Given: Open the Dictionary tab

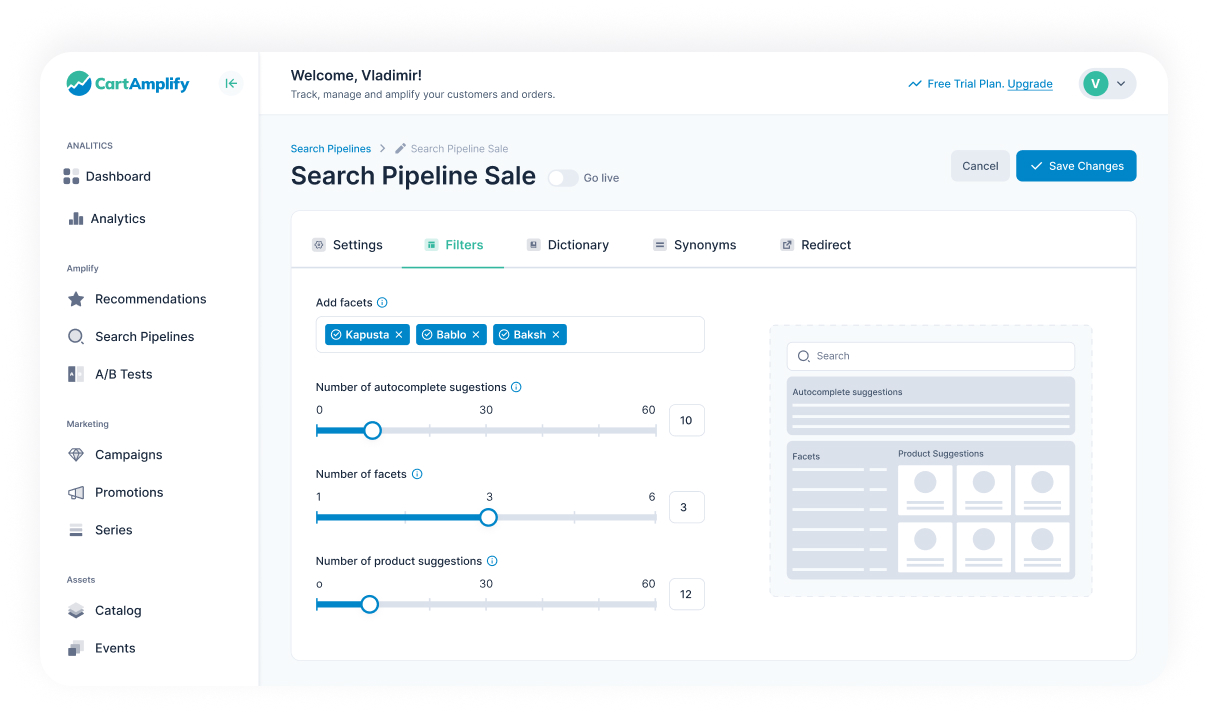Looking at the screenshot, I should pos(568,245).
